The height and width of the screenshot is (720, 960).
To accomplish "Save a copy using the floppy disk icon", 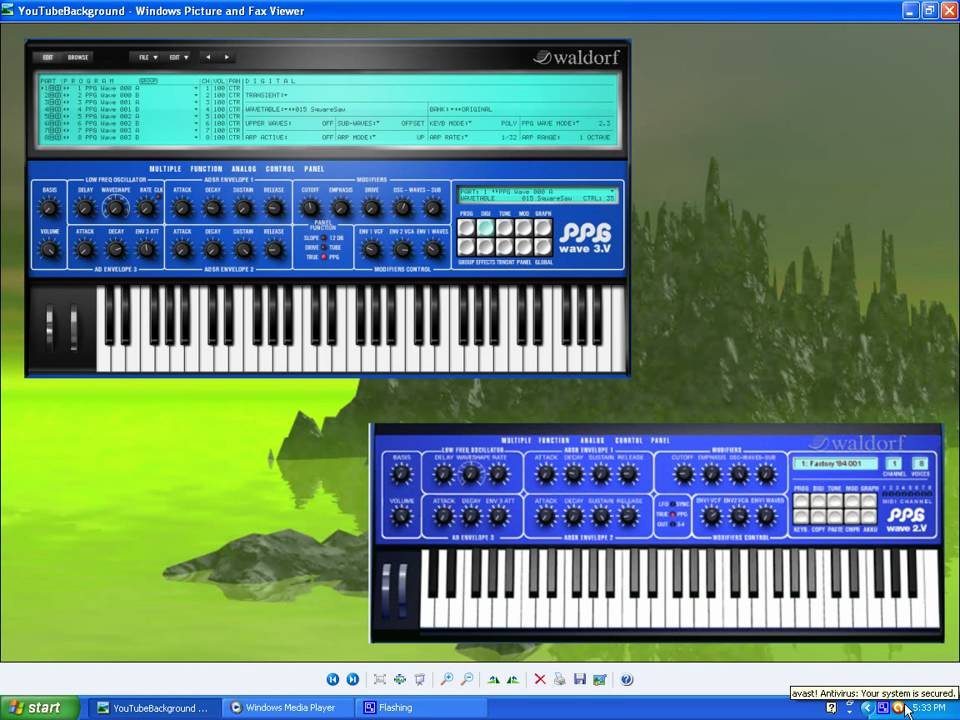I will [580, 679].
